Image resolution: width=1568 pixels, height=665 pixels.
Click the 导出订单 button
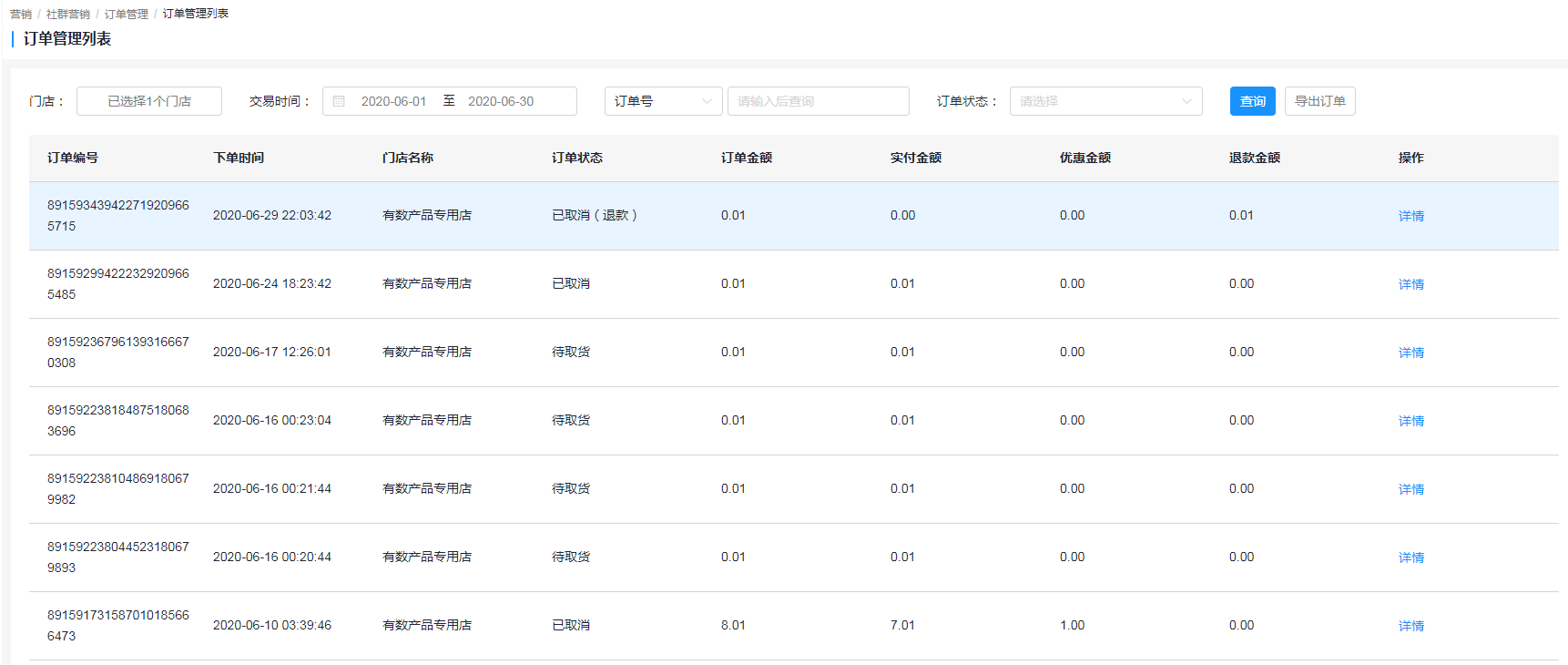pyautogui.click(x=1319, y=101)
